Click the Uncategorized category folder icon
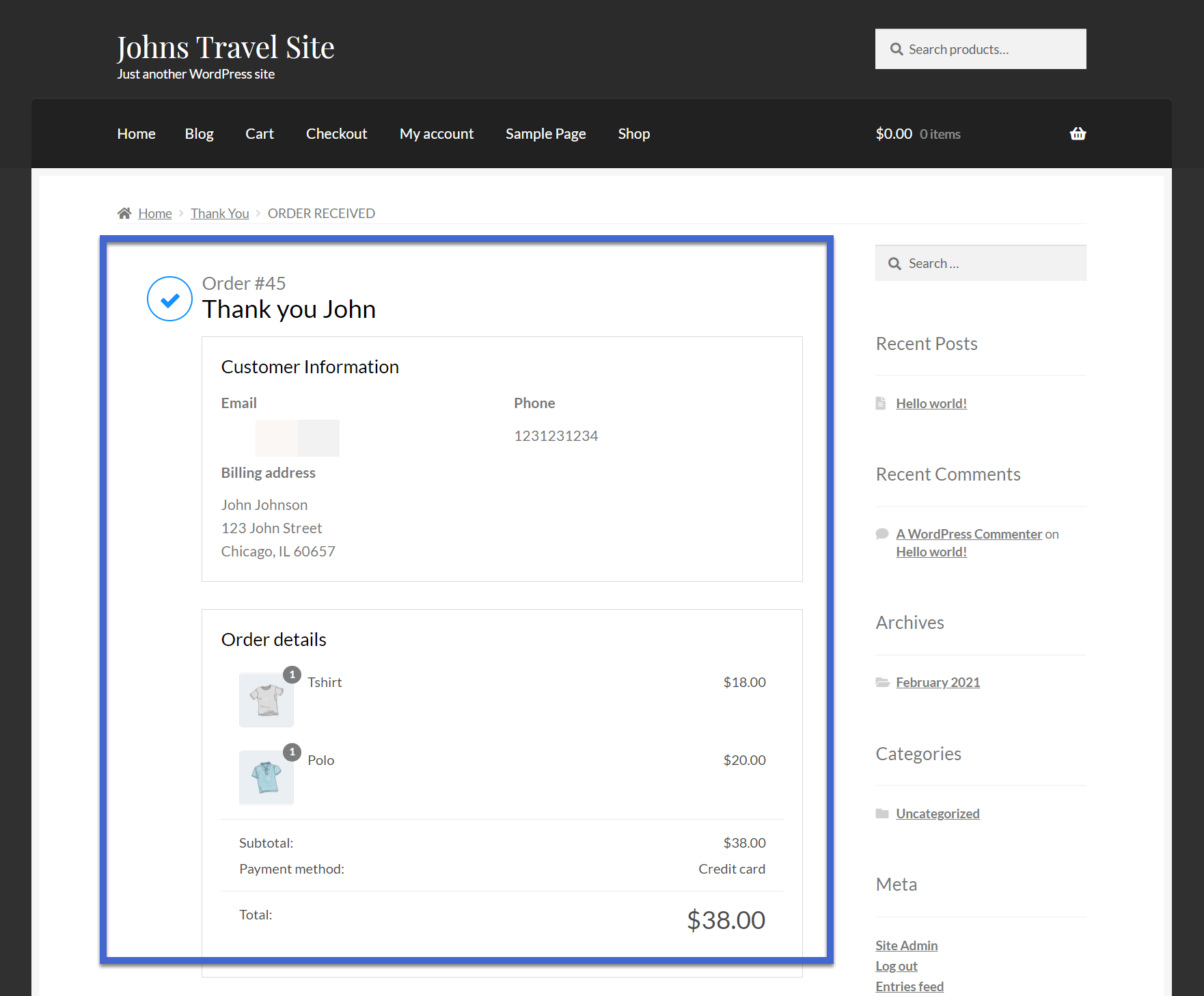The width and height of the screenshot is (1204, 996). (882, 813)
